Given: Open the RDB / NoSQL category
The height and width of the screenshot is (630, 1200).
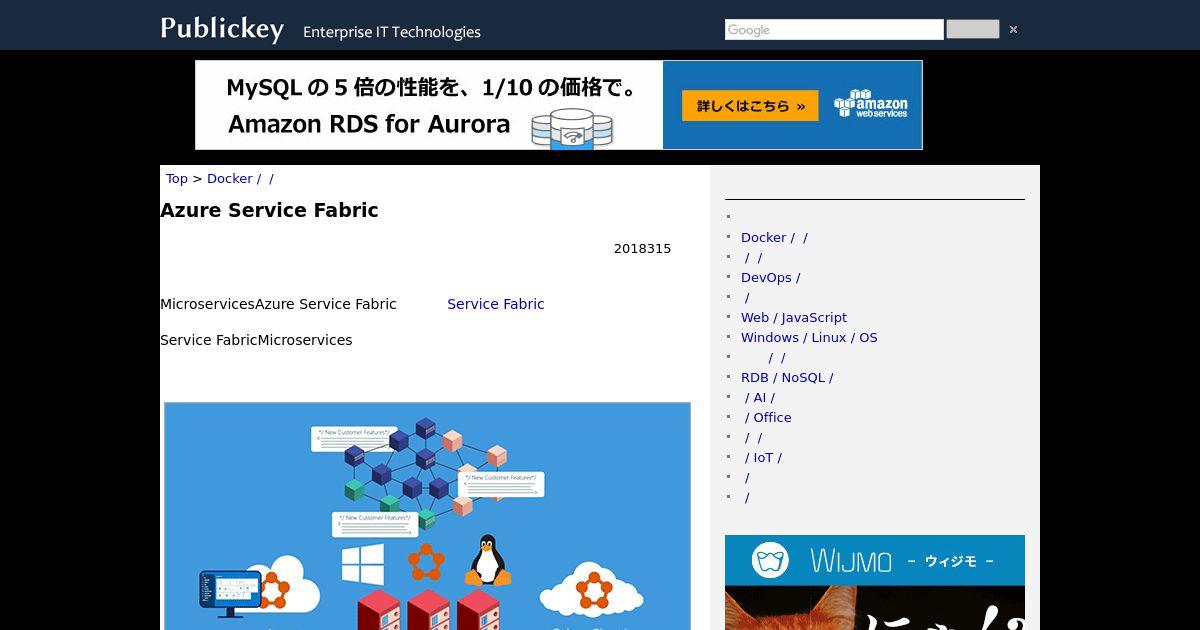Looking at the screenshot, I should 787,377.
